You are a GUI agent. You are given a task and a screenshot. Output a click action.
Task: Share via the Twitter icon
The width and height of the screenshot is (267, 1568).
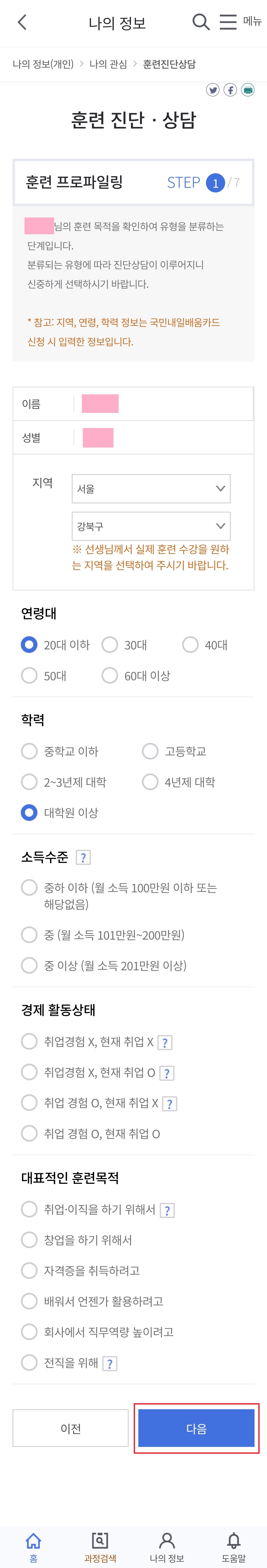[213, 90]
